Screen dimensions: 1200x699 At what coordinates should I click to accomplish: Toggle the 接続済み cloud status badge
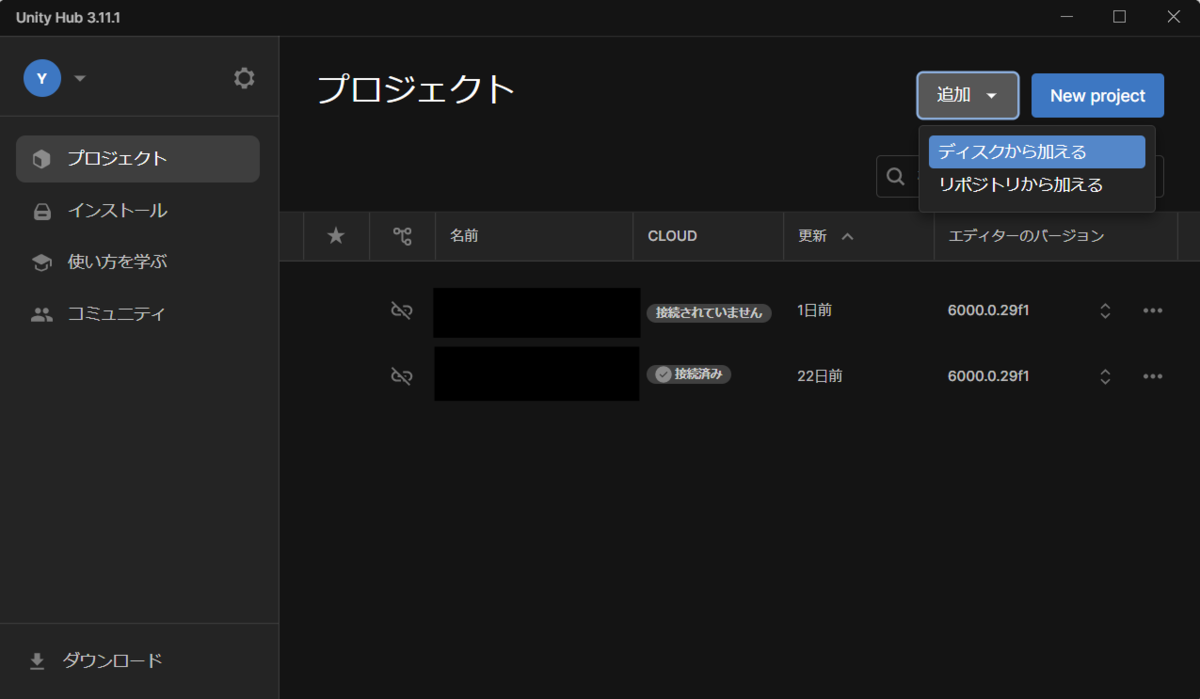click(688, 374)
